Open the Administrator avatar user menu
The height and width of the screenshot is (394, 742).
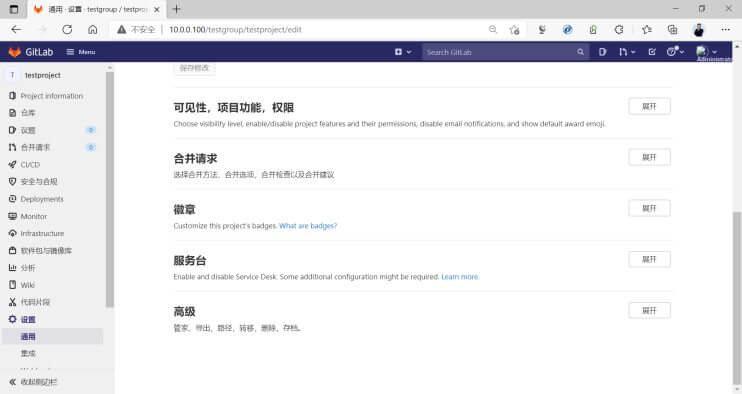pyautogui.click(x=707, y=52)
